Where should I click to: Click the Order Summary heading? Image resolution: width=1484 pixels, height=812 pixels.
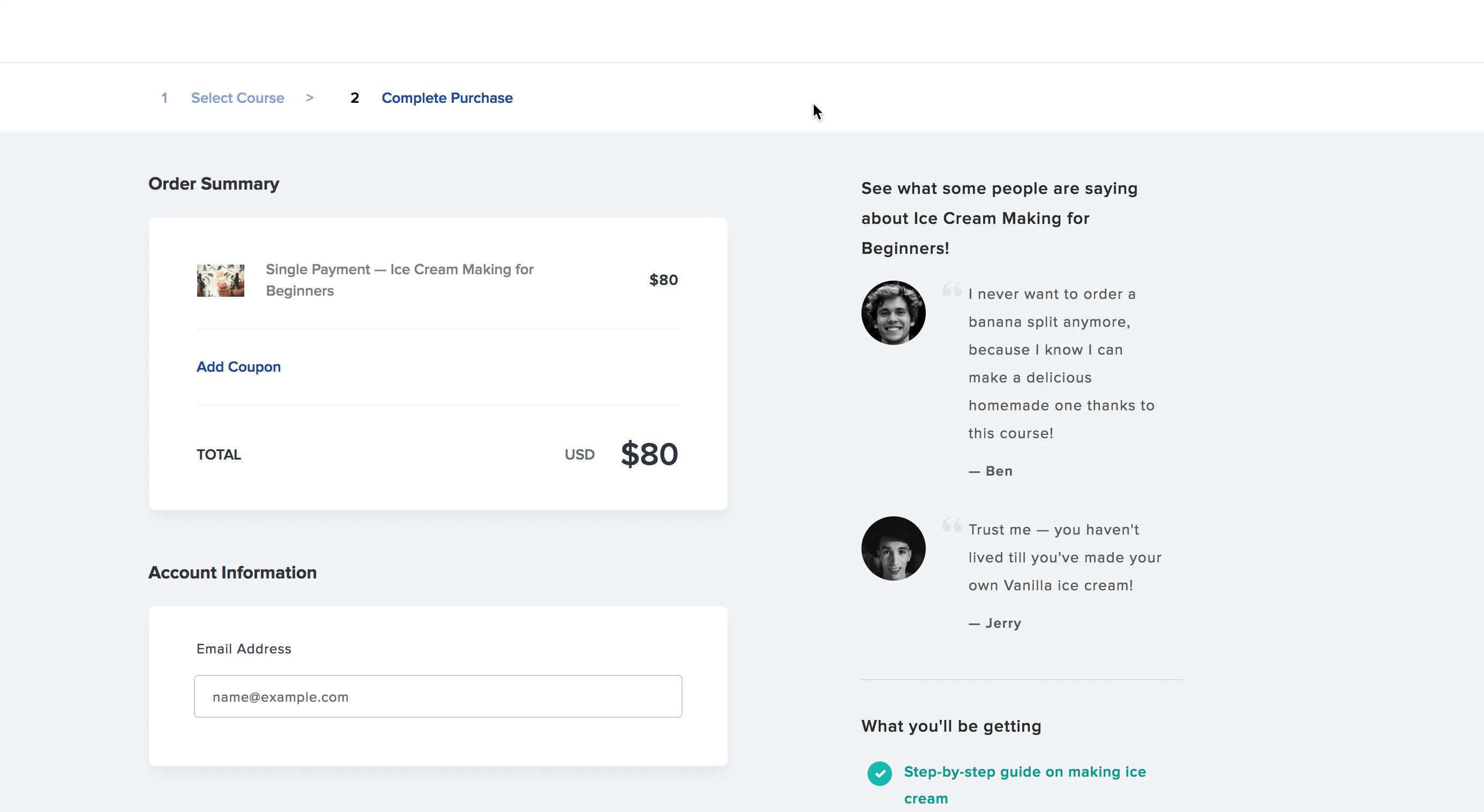pos(214,184)
